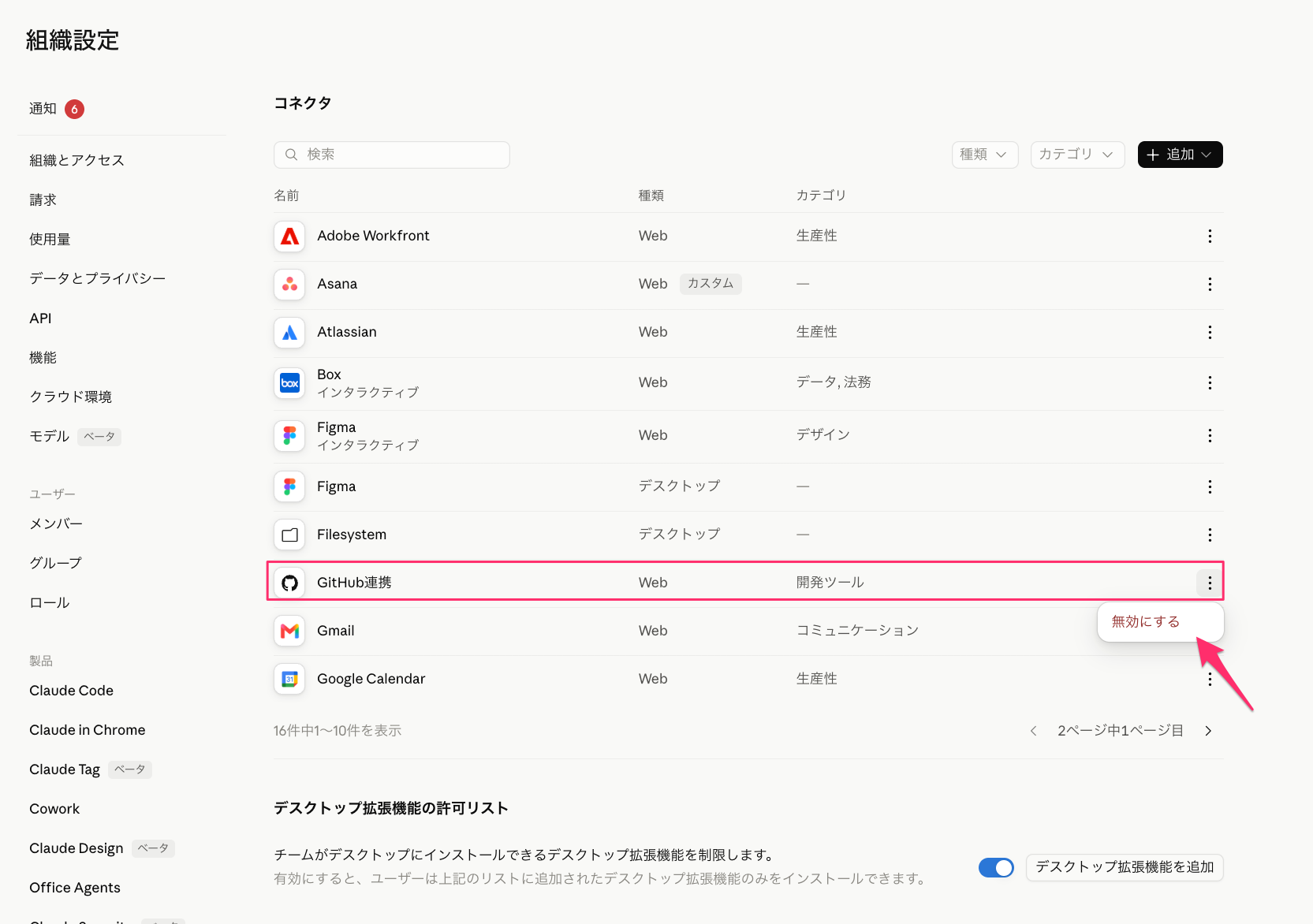Click the Filesystem connector name
1313x924 pixels.
352,535
